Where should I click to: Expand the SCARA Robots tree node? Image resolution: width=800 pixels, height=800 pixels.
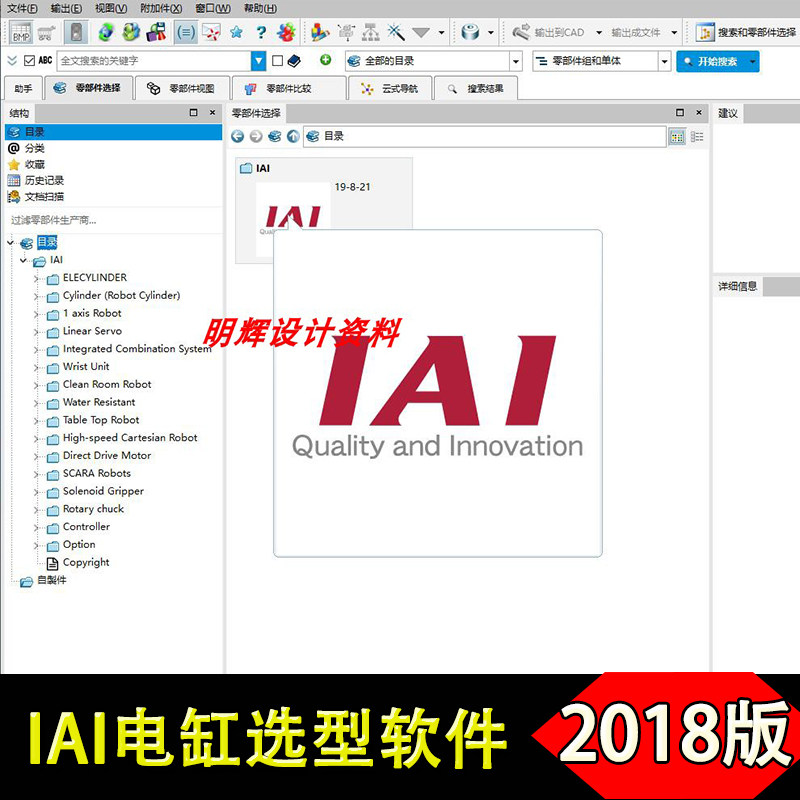37,474
